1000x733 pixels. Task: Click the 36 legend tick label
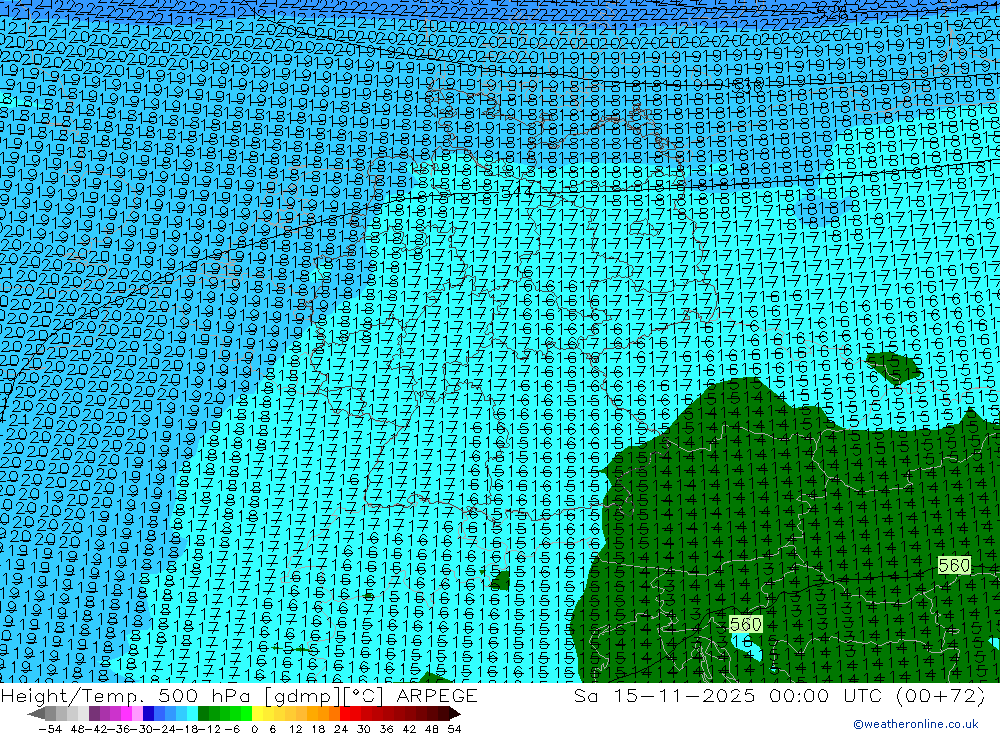(x=386, y=729)
